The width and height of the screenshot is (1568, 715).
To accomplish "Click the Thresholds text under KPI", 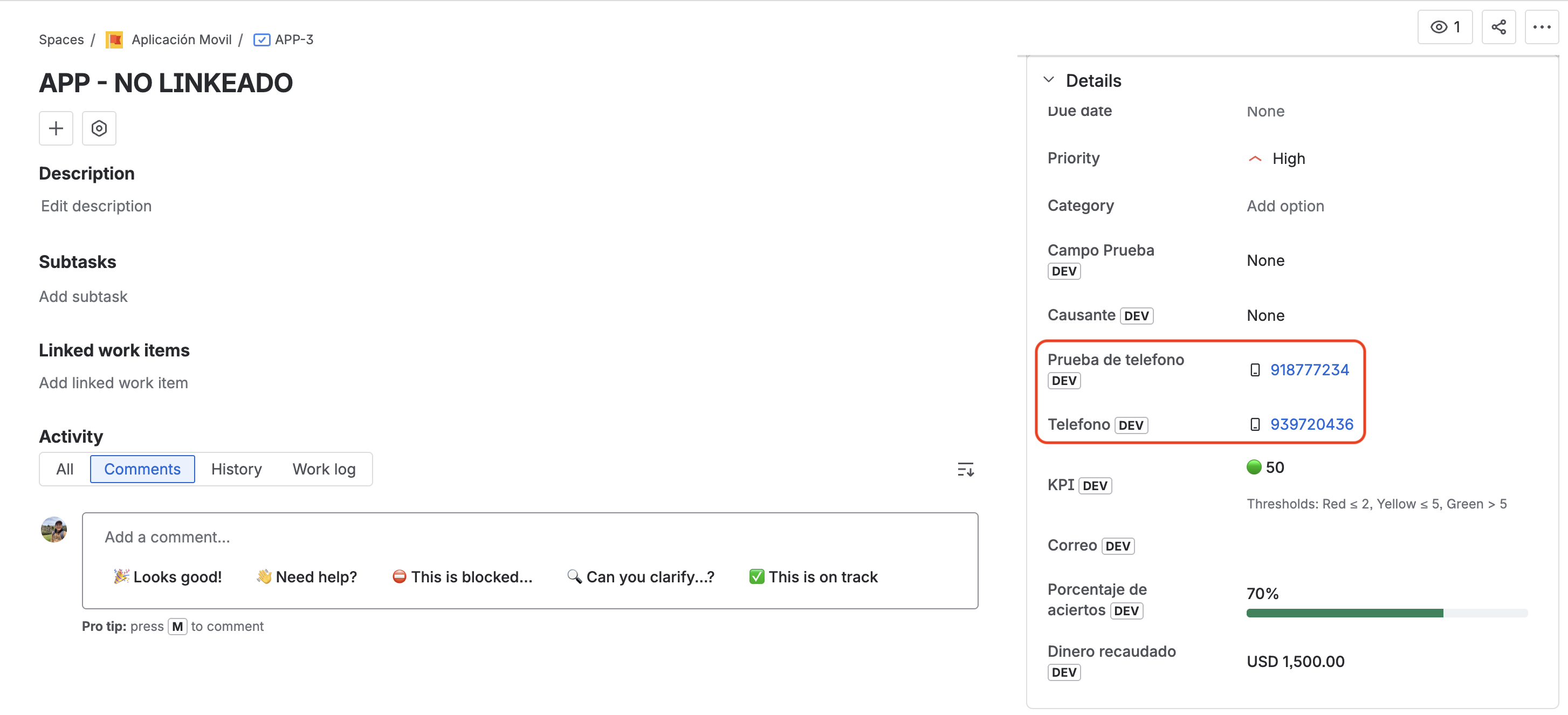I will pyautogui.click(x=1376, y=504).
